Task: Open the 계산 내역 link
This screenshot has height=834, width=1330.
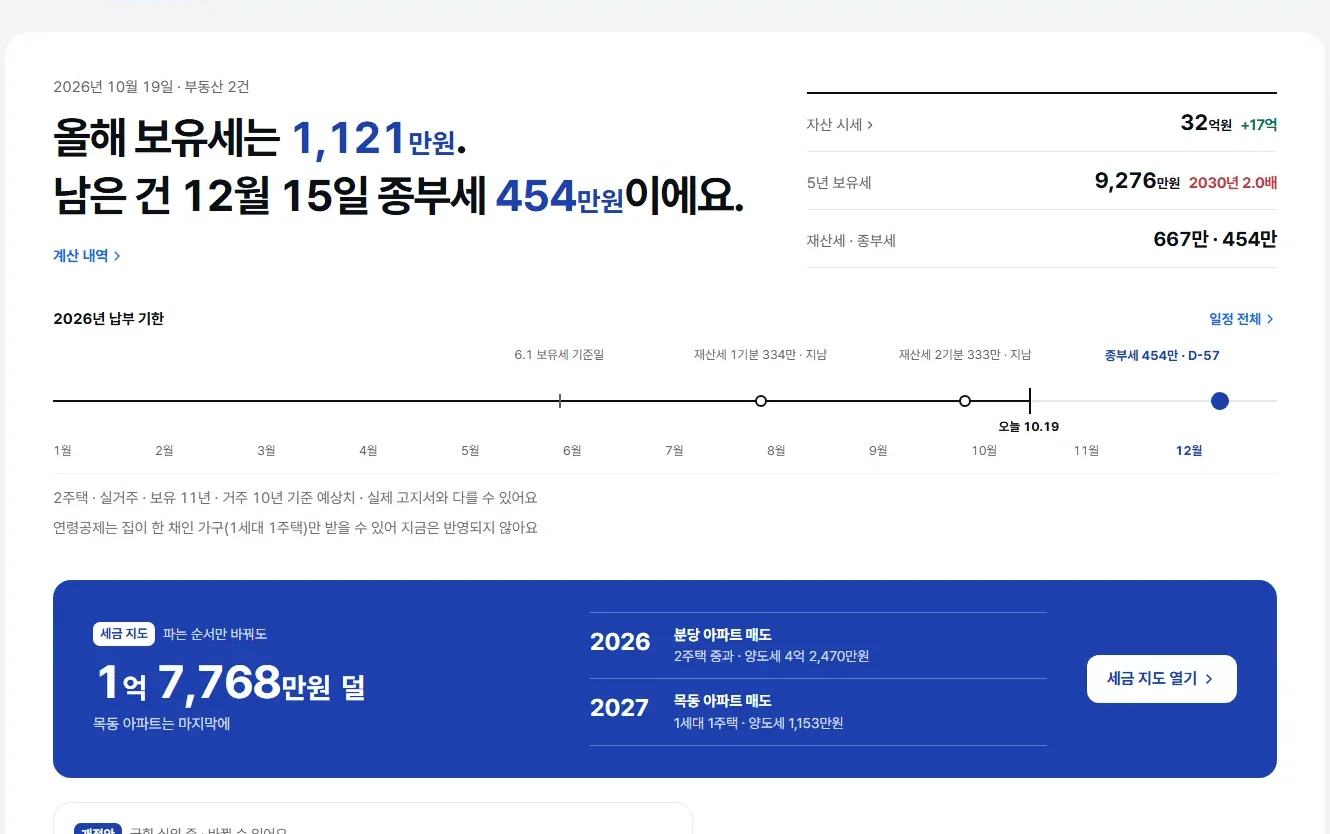Action: pyautogui.click(x=87, y=256)
